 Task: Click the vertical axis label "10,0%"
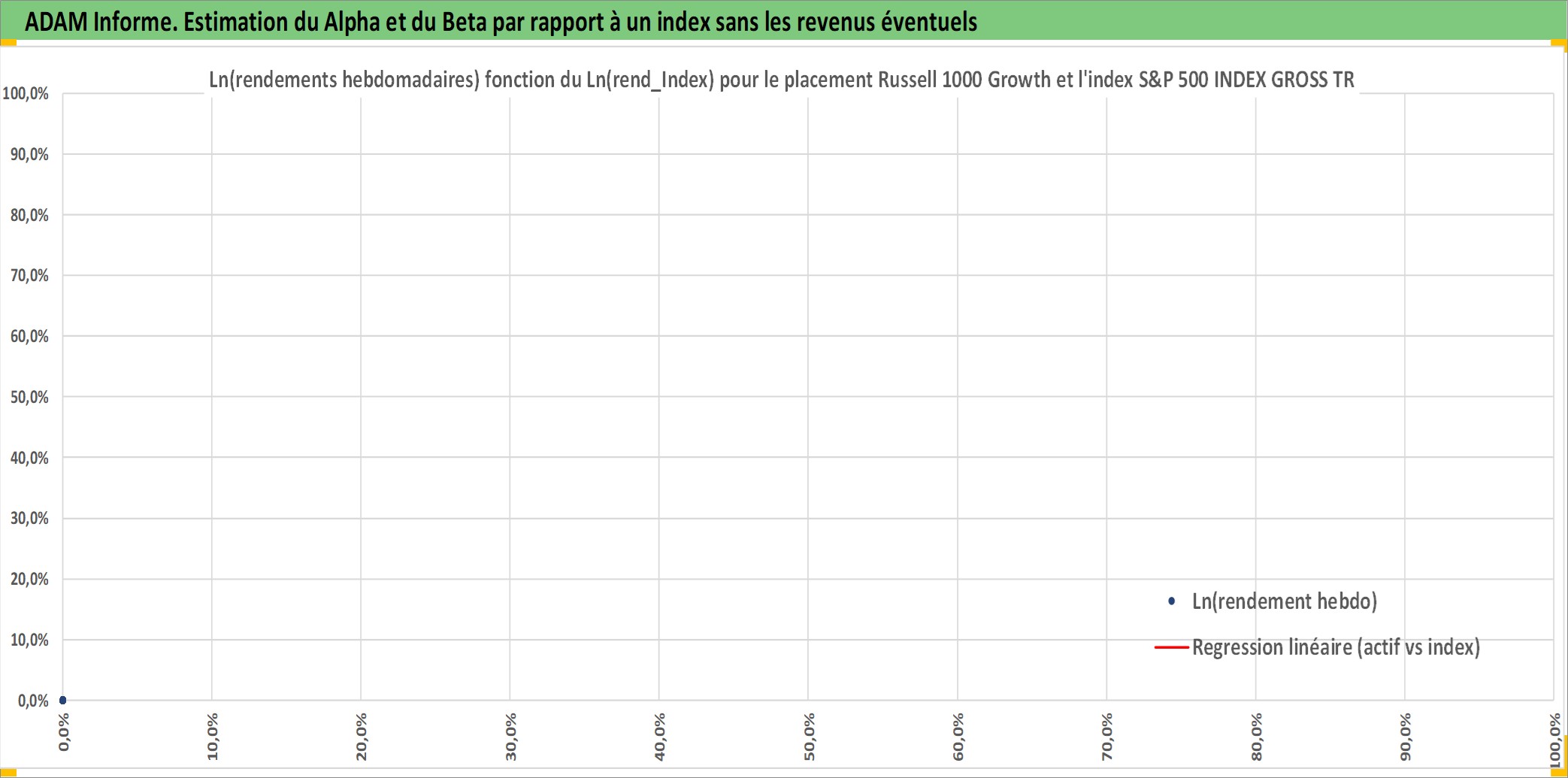[29, 640]
